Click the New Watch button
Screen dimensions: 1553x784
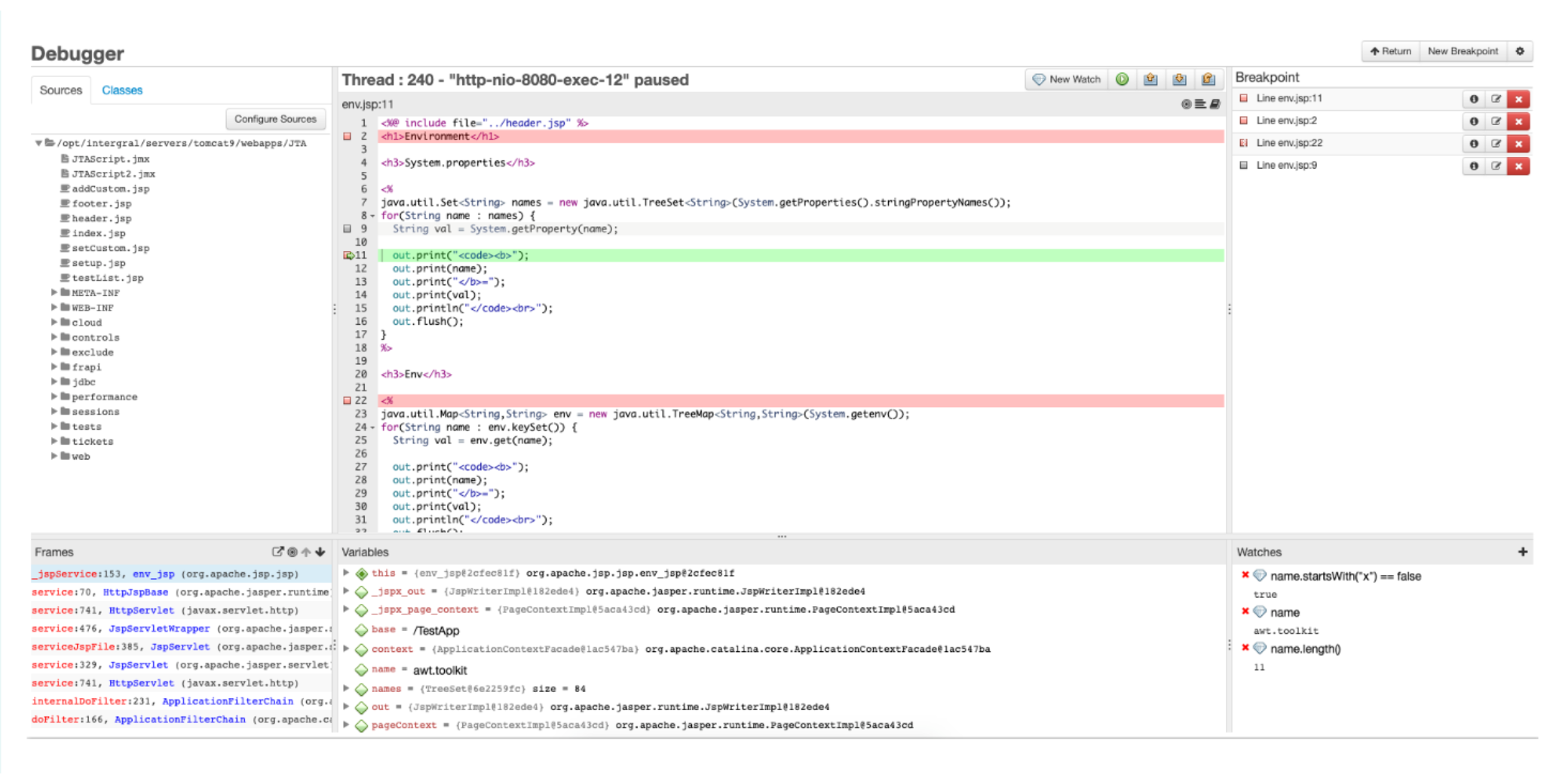(x=1067, y=79)
